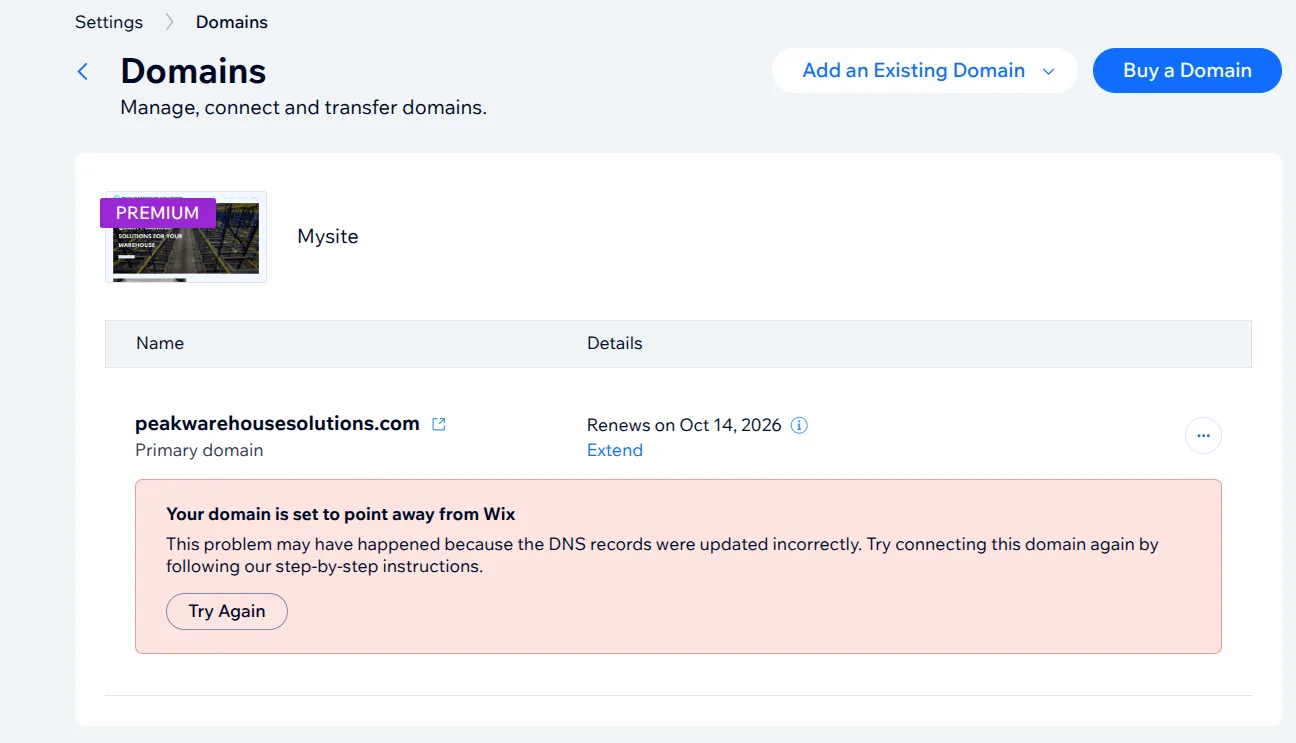Click Domains in the breadcrumb trail
The image size is (1296, 743).
(231, 21)
